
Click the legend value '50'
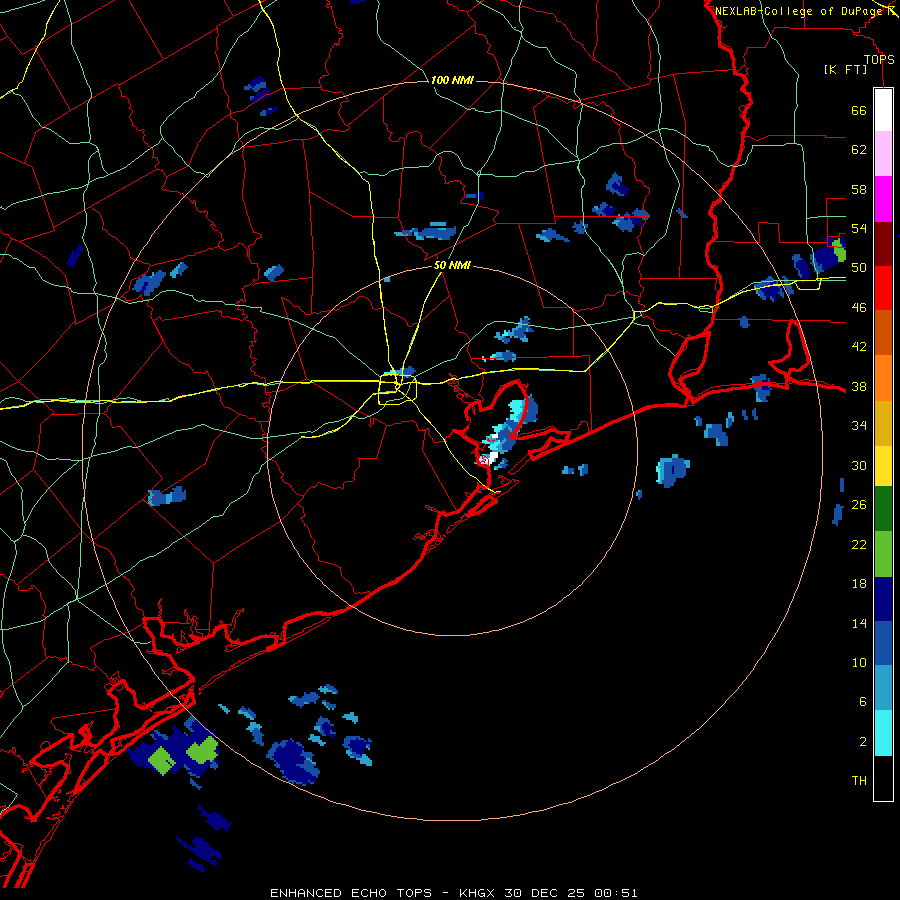tap(859, 267)
